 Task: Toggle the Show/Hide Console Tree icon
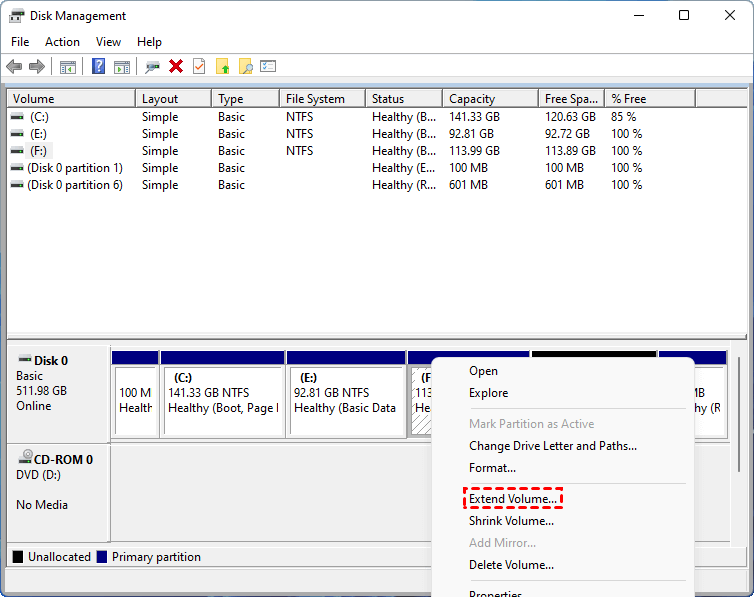point(68,67)
